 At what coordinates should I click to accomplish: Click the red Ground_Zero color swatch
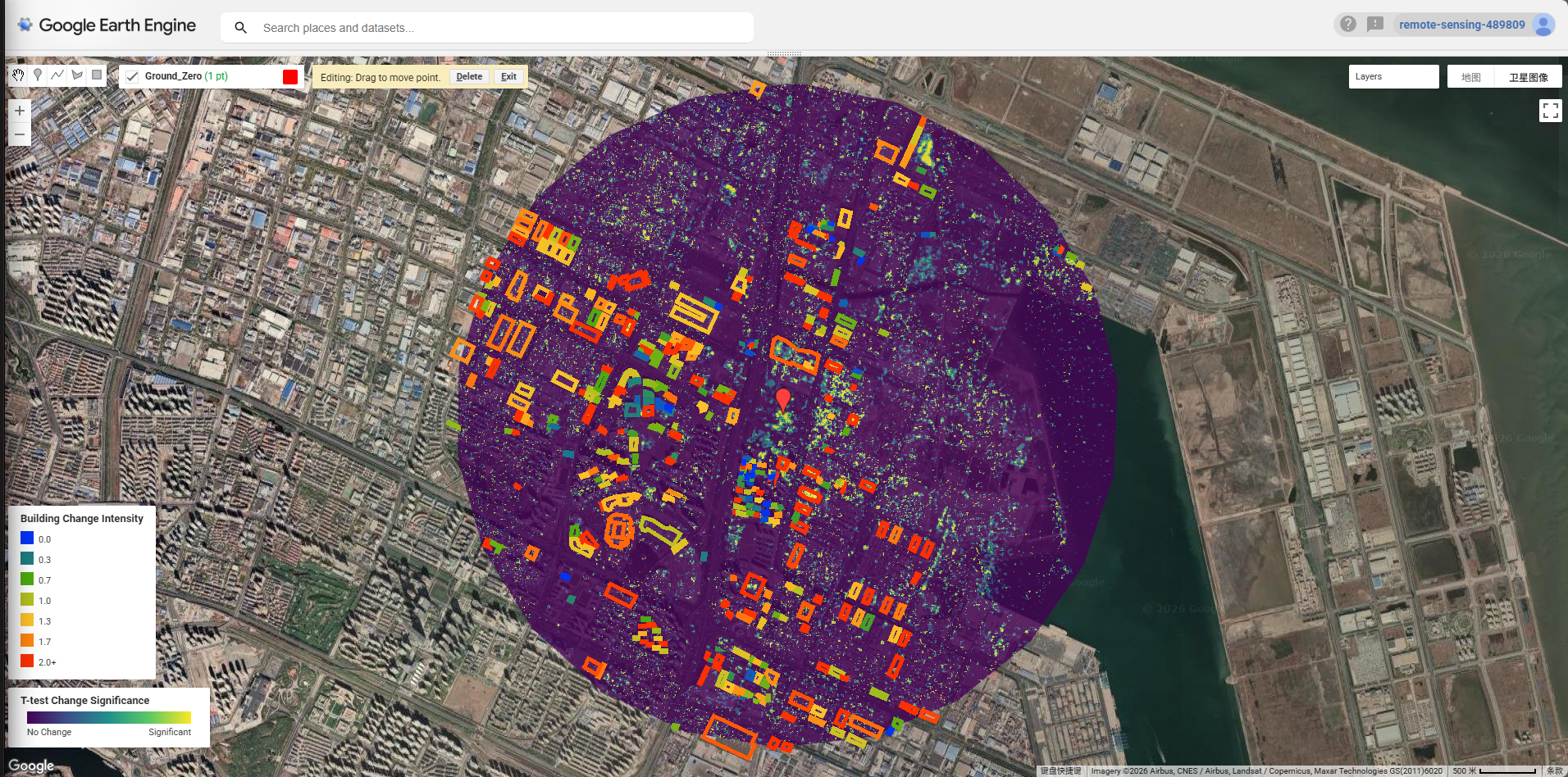click(x=290, y=76)
